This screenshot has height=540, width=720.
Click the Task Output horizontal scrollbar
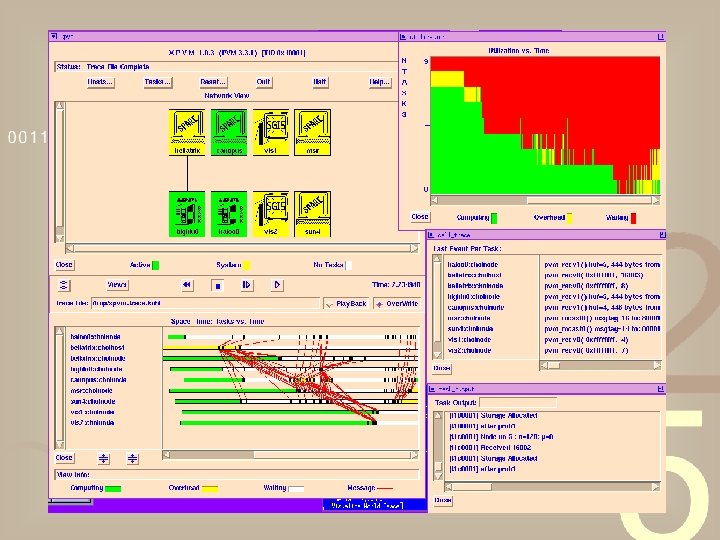click(552, 487)
